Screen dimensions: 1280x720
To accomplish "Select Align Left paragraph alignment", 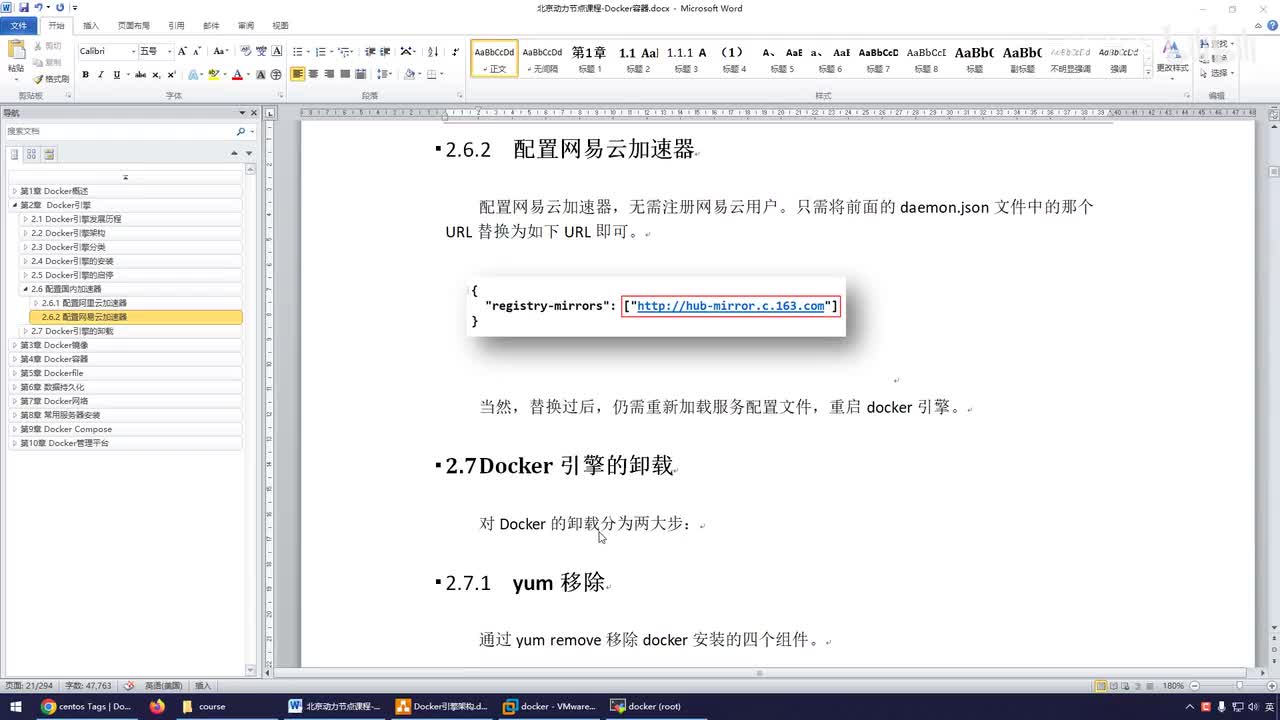I will [298, 74].
